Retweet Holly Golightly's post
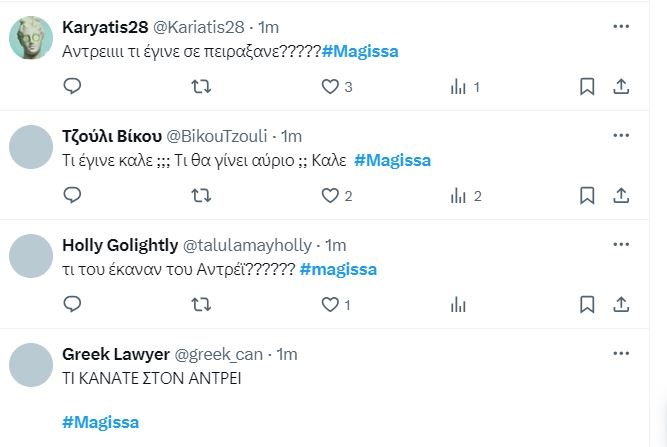 (201, 305)
